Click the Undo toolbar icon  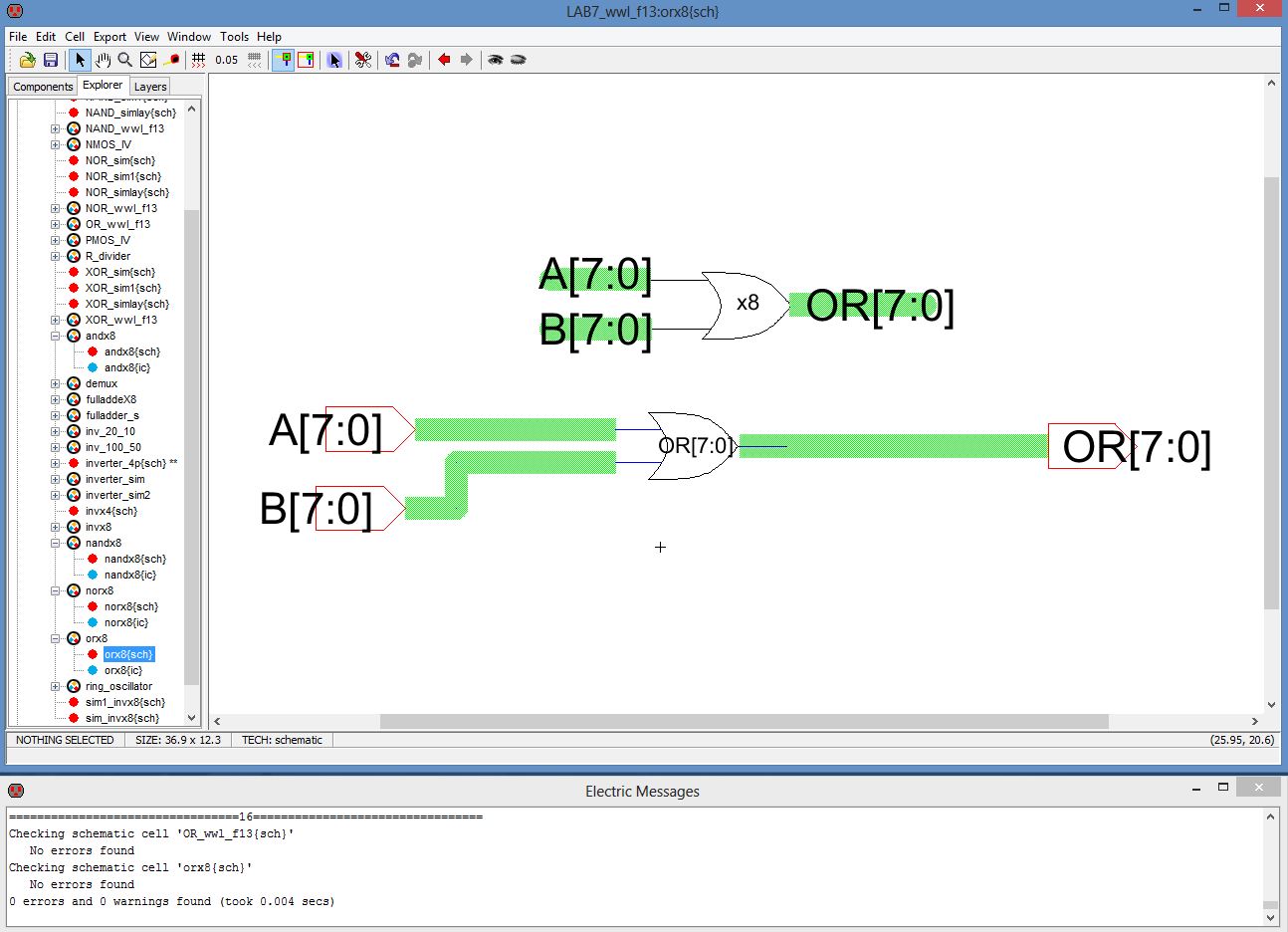tap(392, 60)
